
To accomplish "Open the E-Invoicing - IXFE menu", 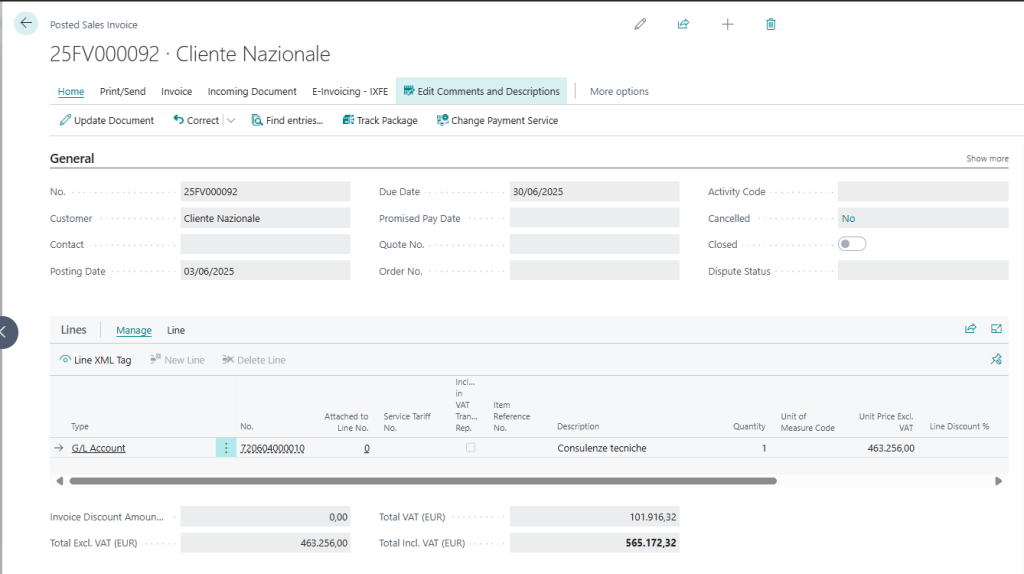I will (x=349, y=91).
